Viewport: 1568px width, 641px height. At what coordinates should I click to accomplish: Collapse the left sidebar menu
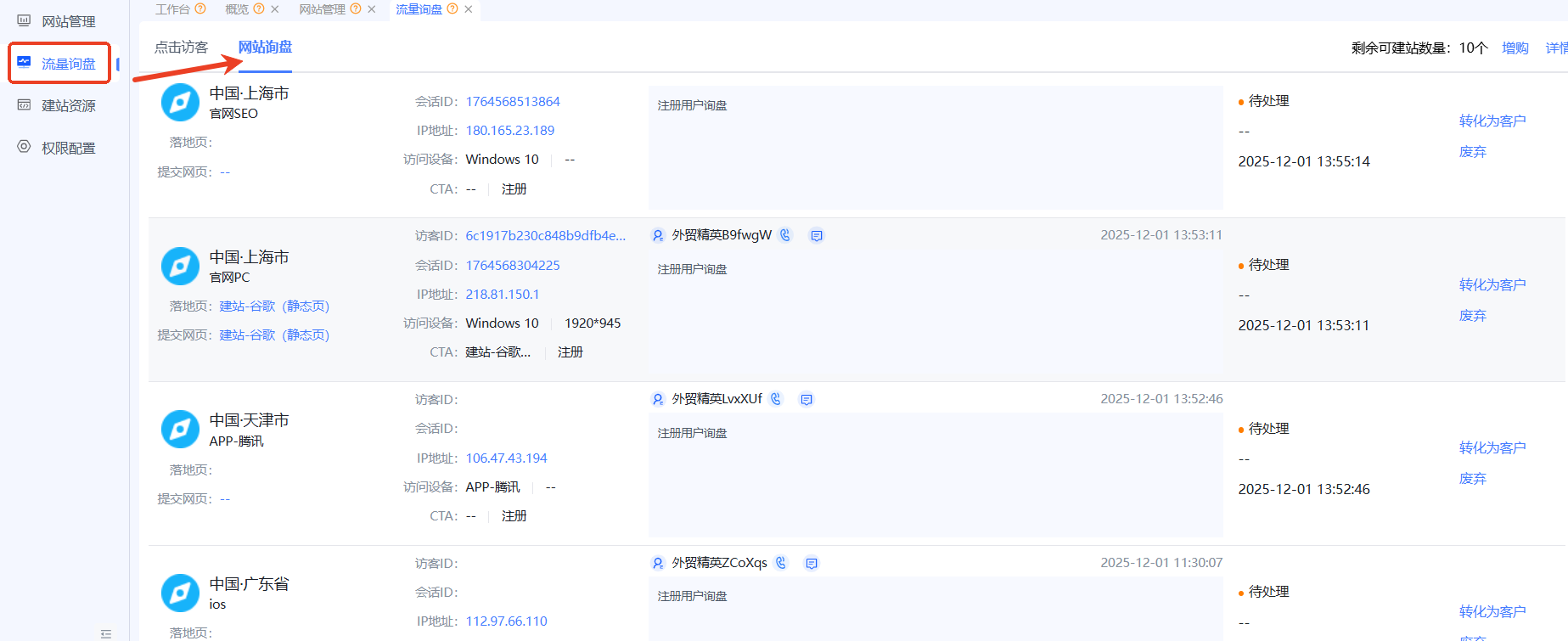point(106,633)
